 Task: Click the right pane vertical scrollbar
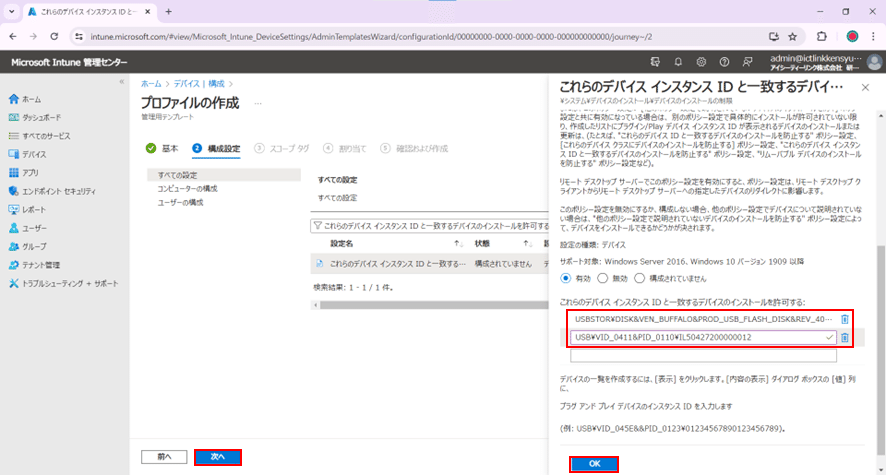[881, 350]
